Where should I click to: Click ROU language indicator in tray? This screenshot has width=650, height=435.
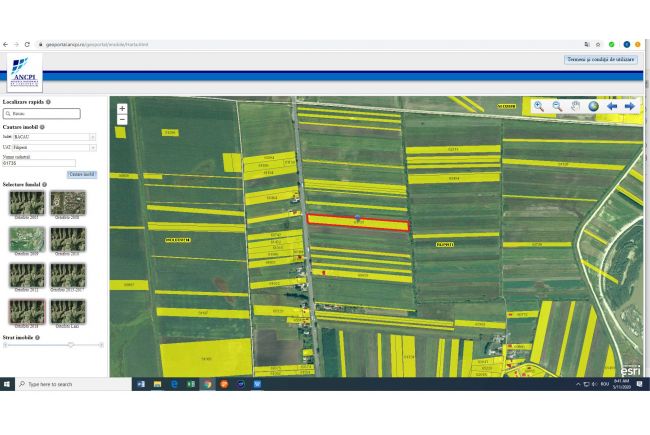pyautogui.click(x=605, y=384)
